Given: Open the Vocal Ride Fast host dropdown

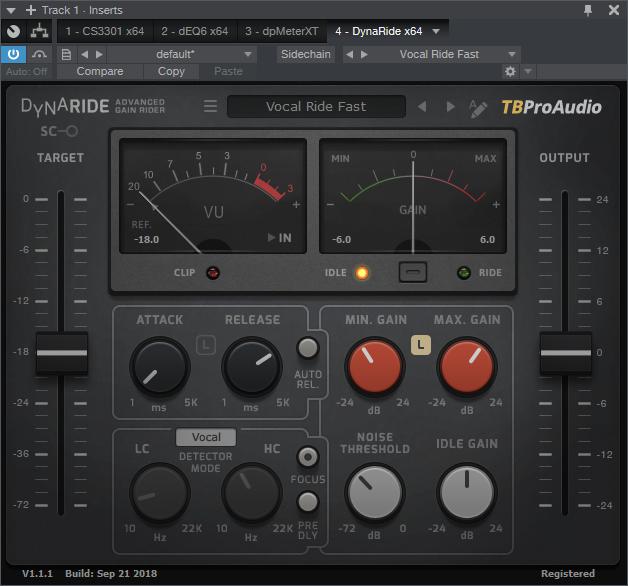Looking at the screenshot, I should coord(511,54).
